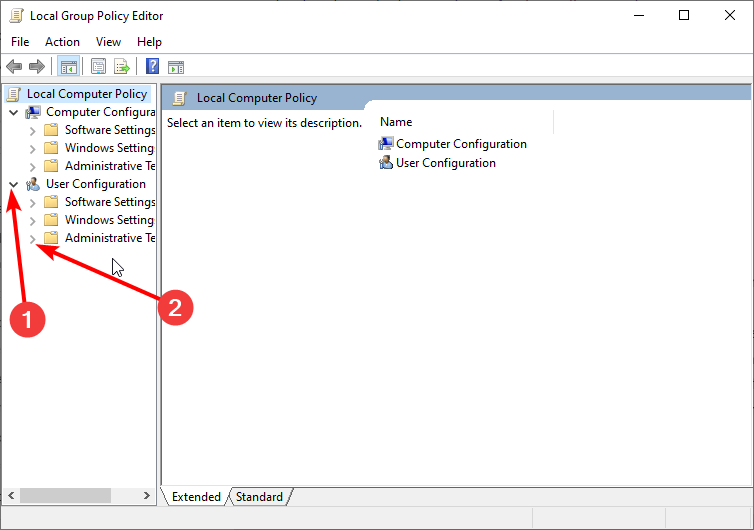
Task: Click Local Group Policy Editor title icon
Action: click(x=16, y=16)
